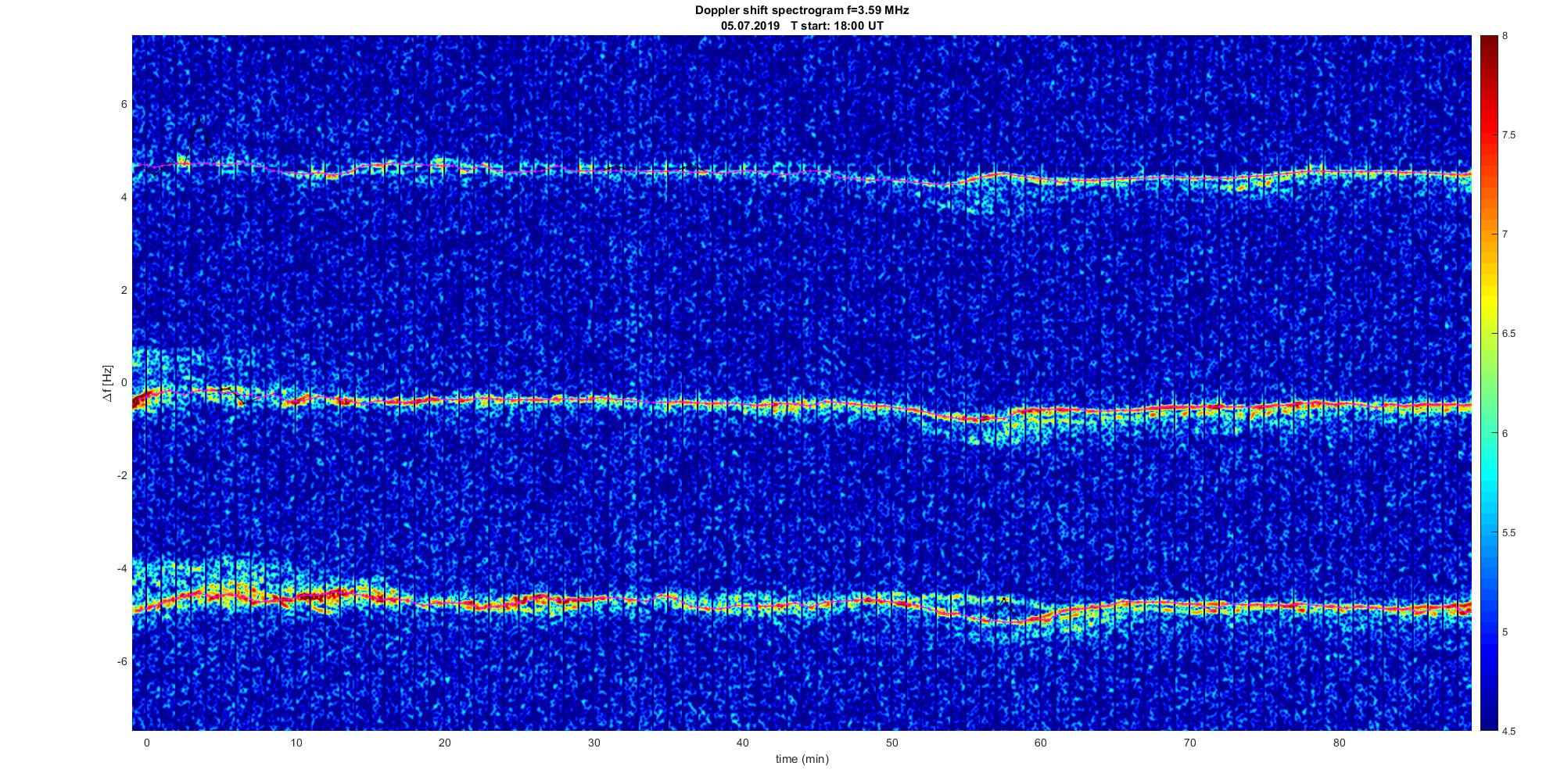Click the y-axis tick label '2'
This screenshot has width=1564, height=784.
124,290
